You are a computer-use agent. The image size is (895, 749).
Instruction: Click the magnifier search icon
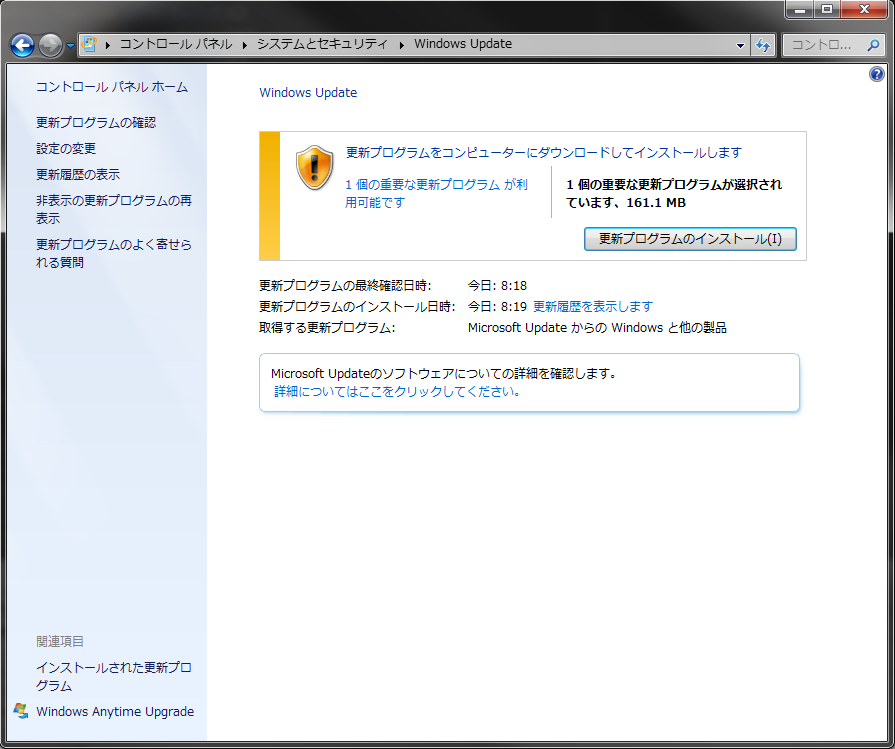(x=873, y=45)
